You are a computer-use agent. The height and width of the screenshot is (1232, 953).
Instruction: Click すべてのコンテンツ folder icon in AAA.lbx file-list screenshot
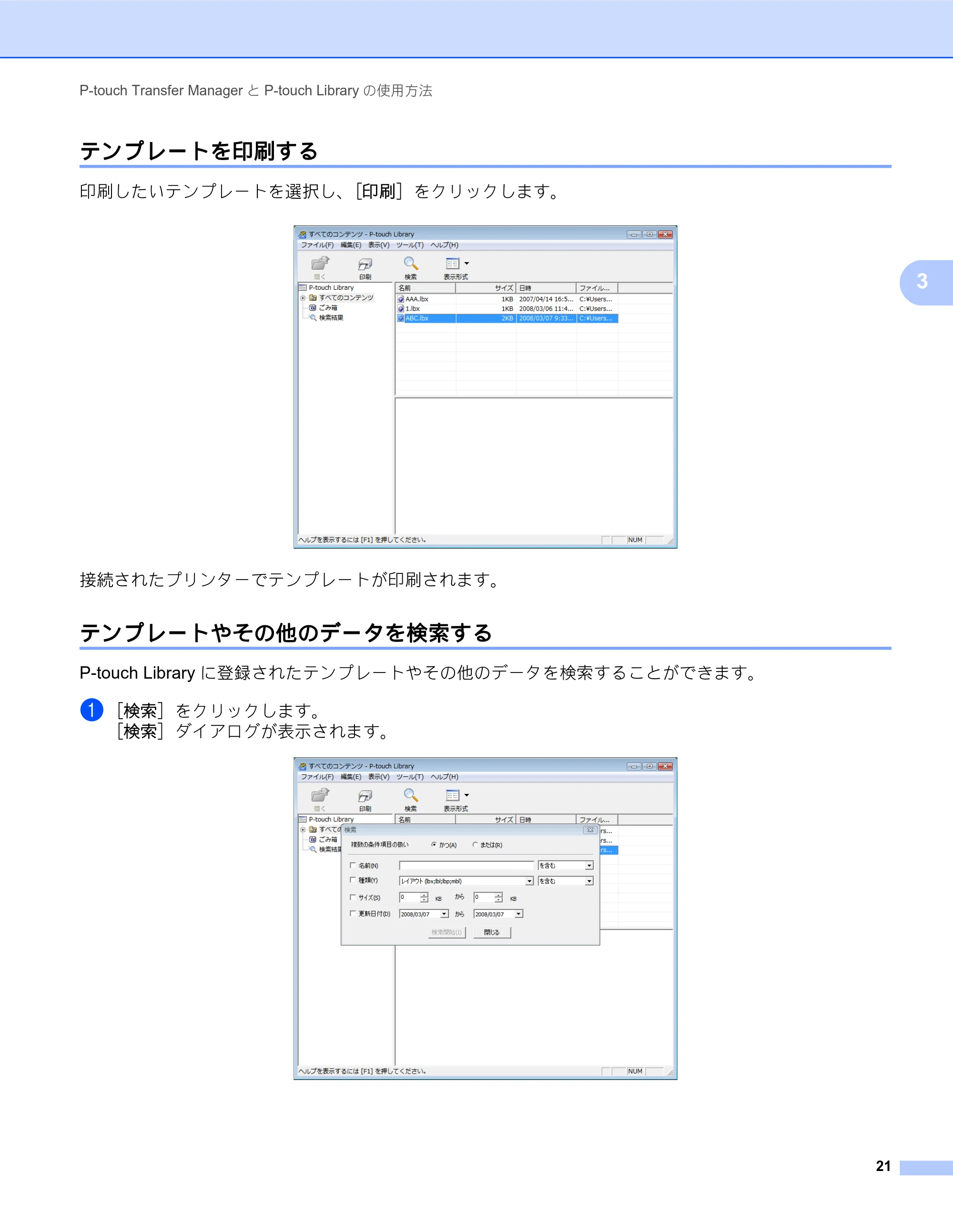click(x=313, y=297)
